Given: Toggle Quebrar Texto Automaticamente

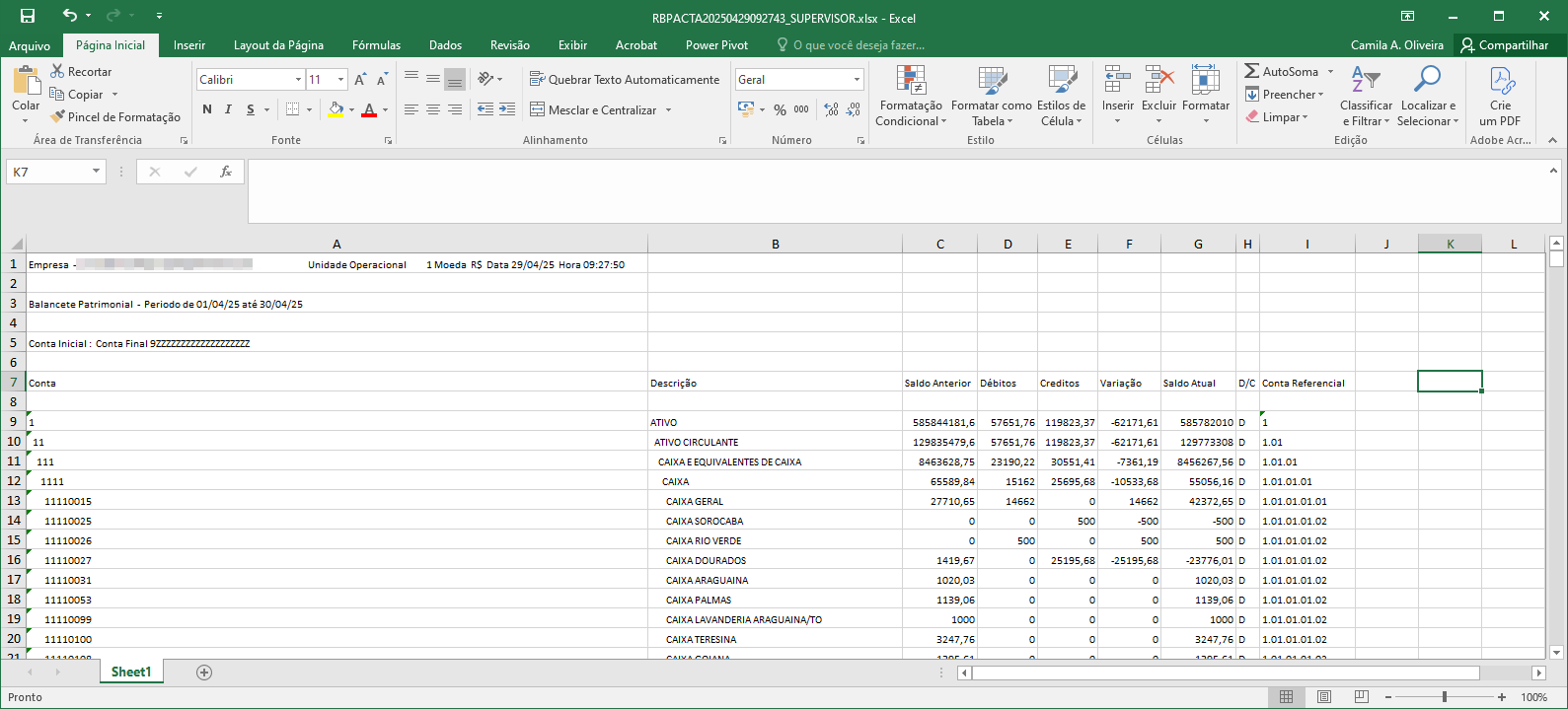Looking at the screenshot, I should 625,79.
